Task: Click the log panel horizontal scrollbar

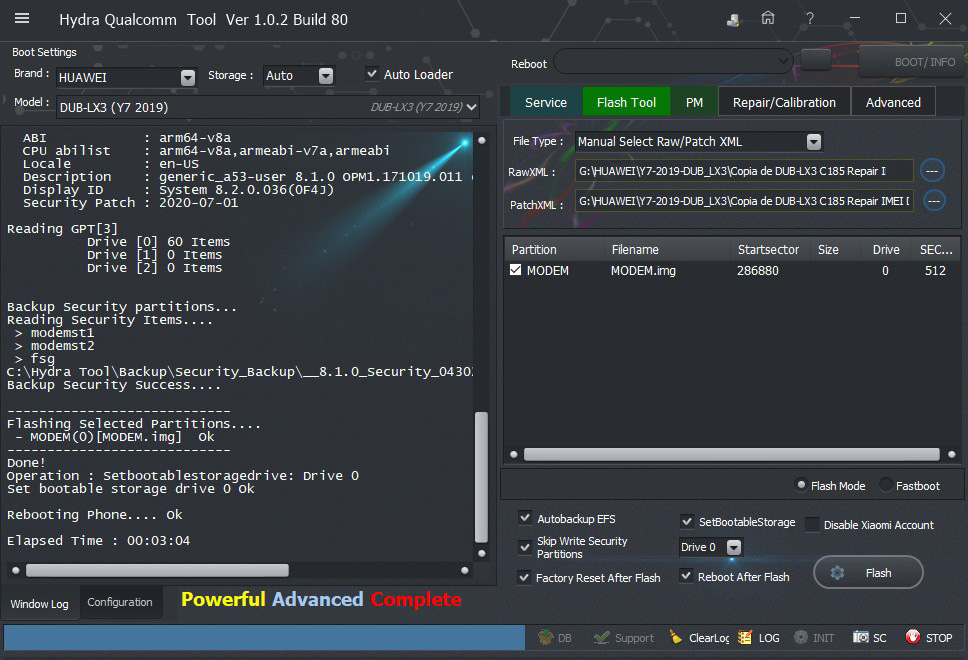Action: [x=157, y=570]
